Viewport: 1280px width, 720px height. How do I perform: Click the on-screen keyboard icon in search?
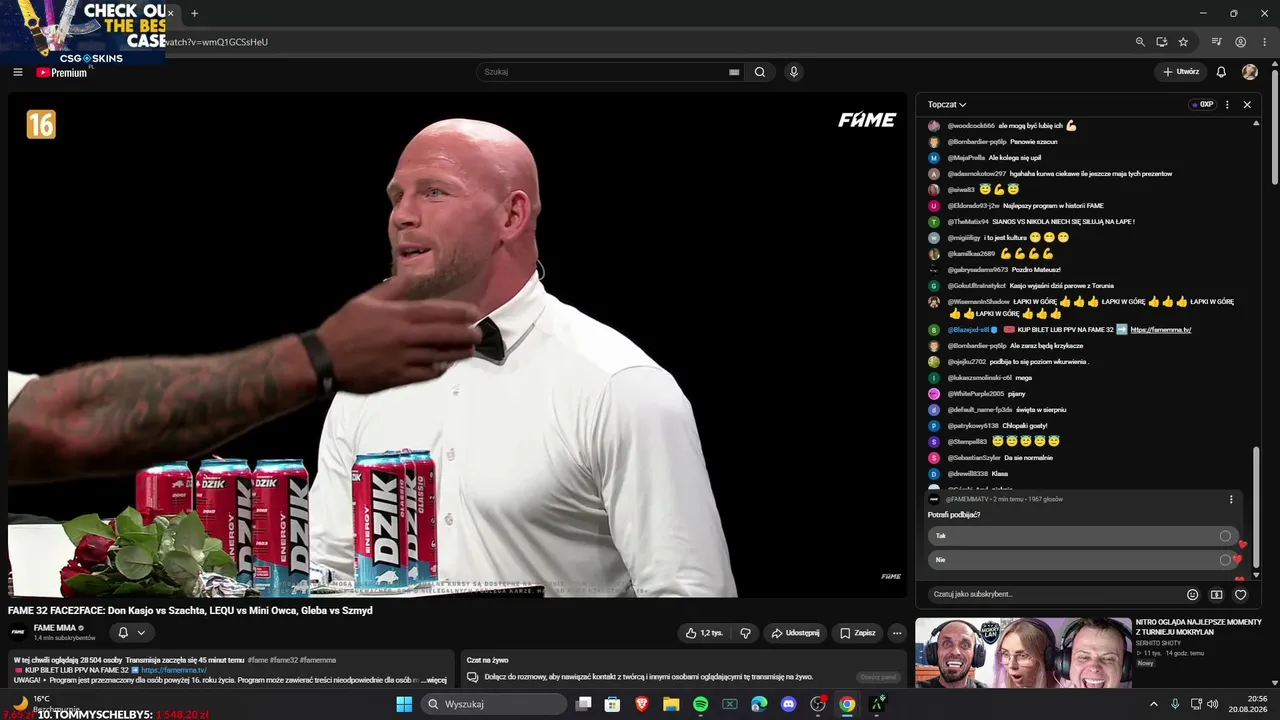(734, 72)
